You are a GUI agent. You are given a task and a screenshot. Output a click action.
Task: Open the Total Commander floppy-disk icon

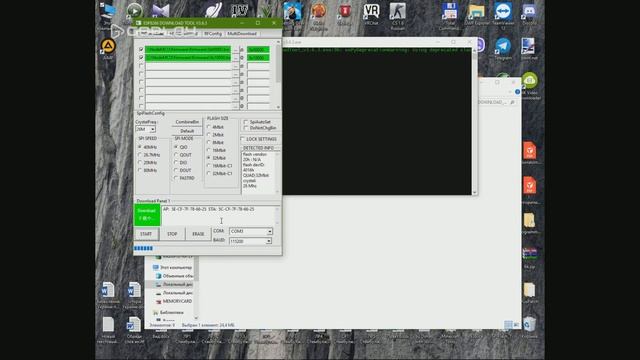[x=449, y=11]
